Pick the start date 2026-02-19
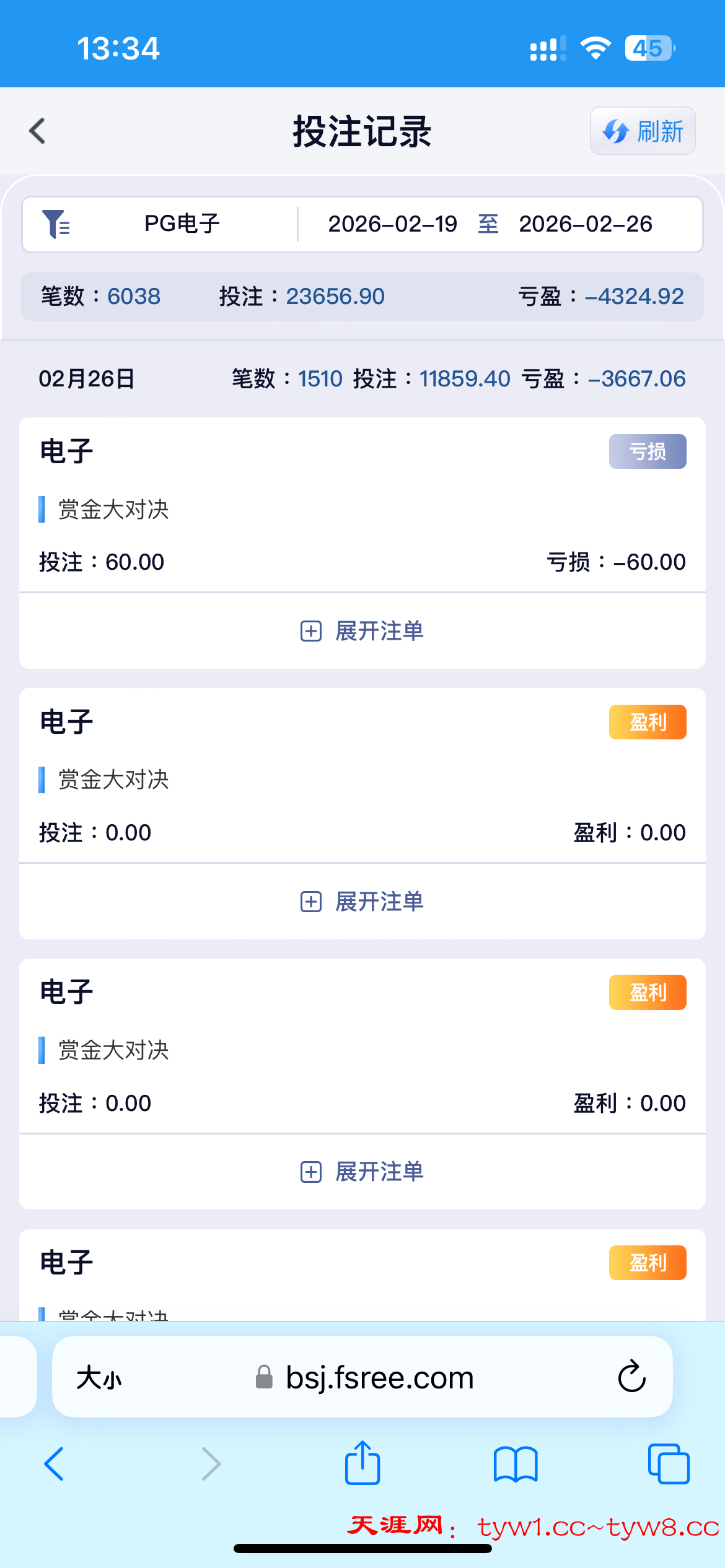The height and width of the screenshot is (1568, 725). click(392, 224)
